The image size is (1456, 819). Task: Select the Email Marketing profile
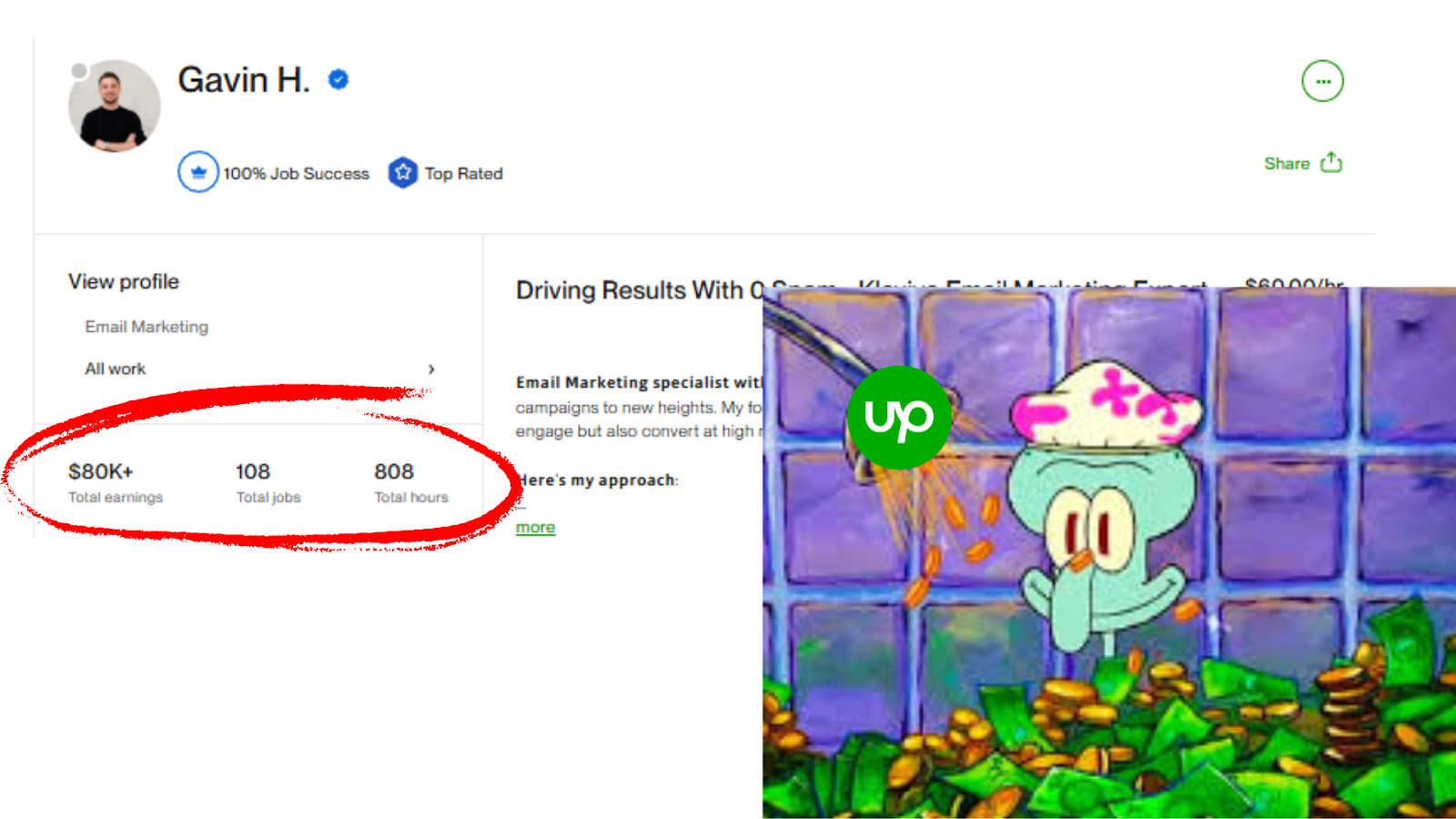147,327
